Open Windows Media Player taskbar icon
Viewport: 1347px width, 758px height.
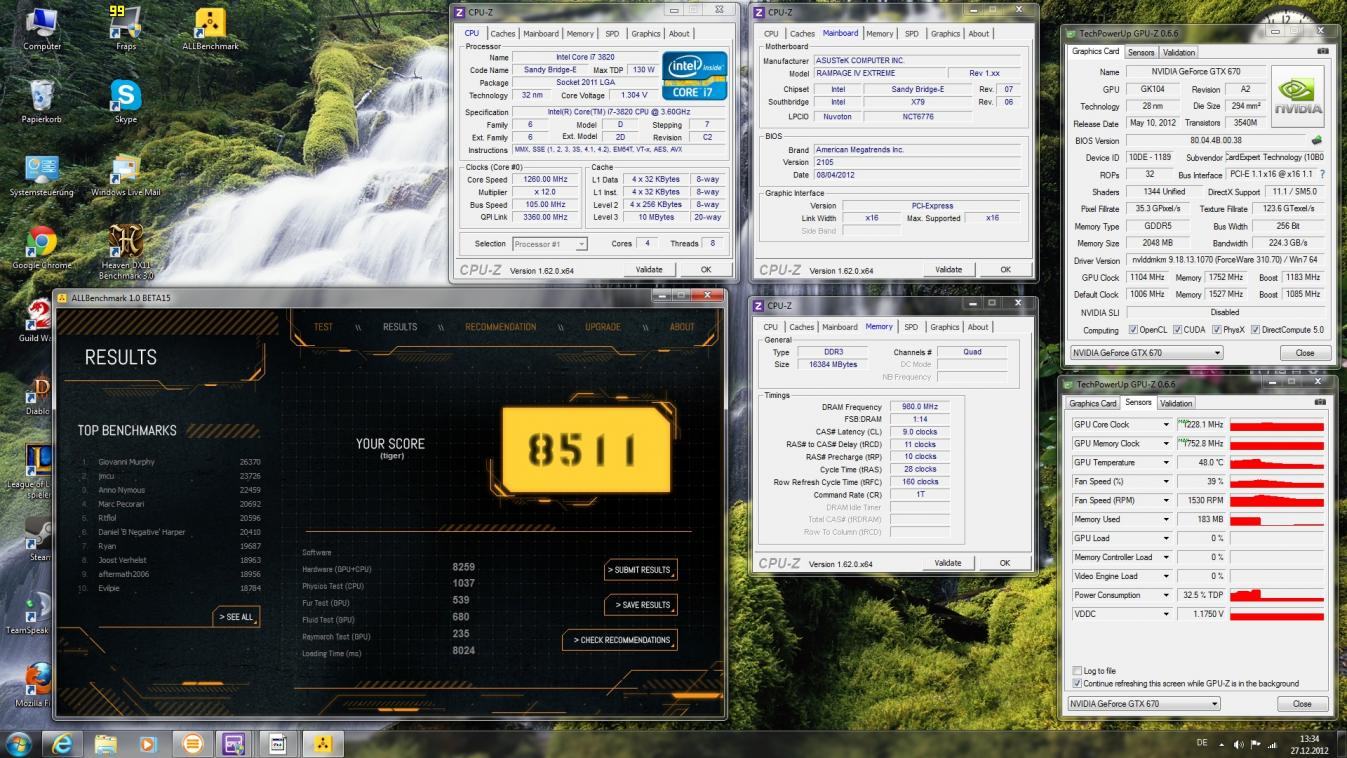149,743
